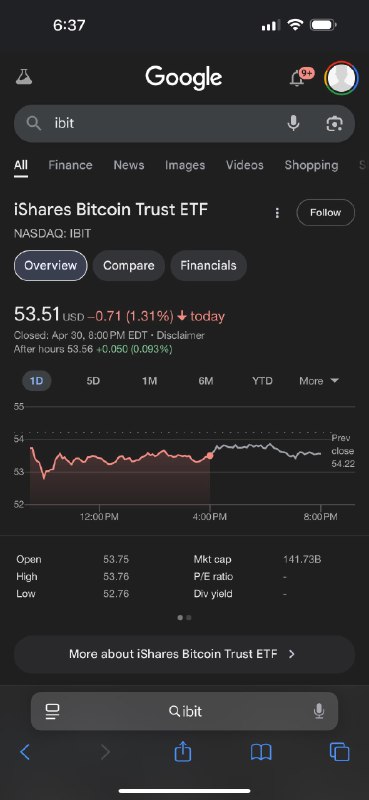Open Safari bookmarks book icon
This screenshot has width=369, height=800.
261,752
